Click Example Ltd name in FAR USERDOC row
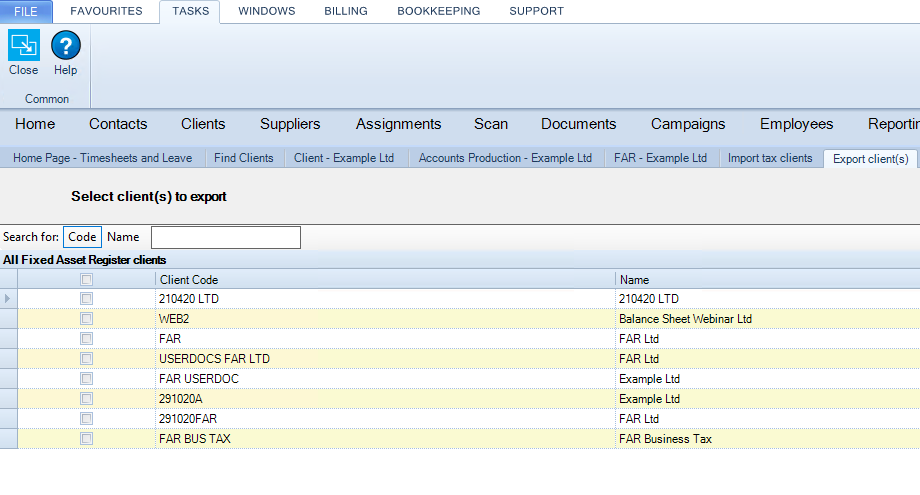920x495 pixels. 767,378
